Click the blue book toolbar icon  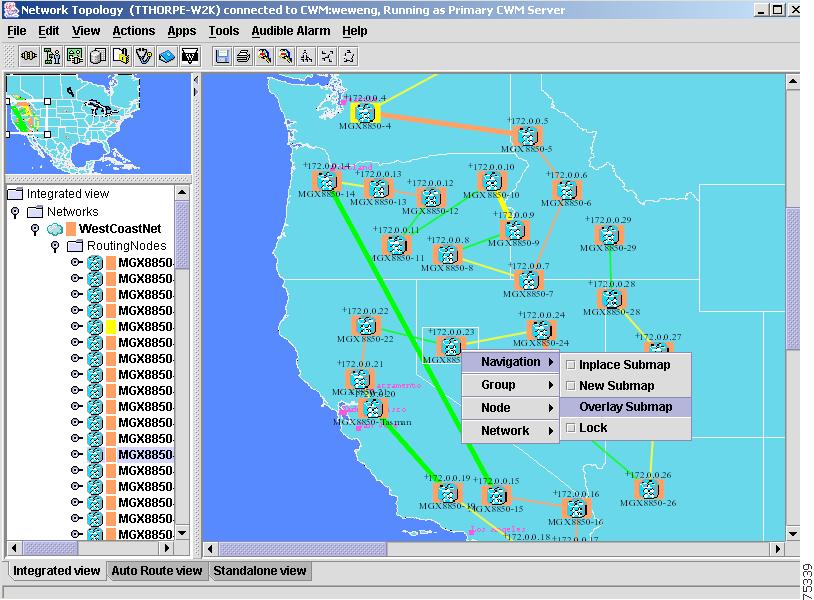[x=167, y=56]
